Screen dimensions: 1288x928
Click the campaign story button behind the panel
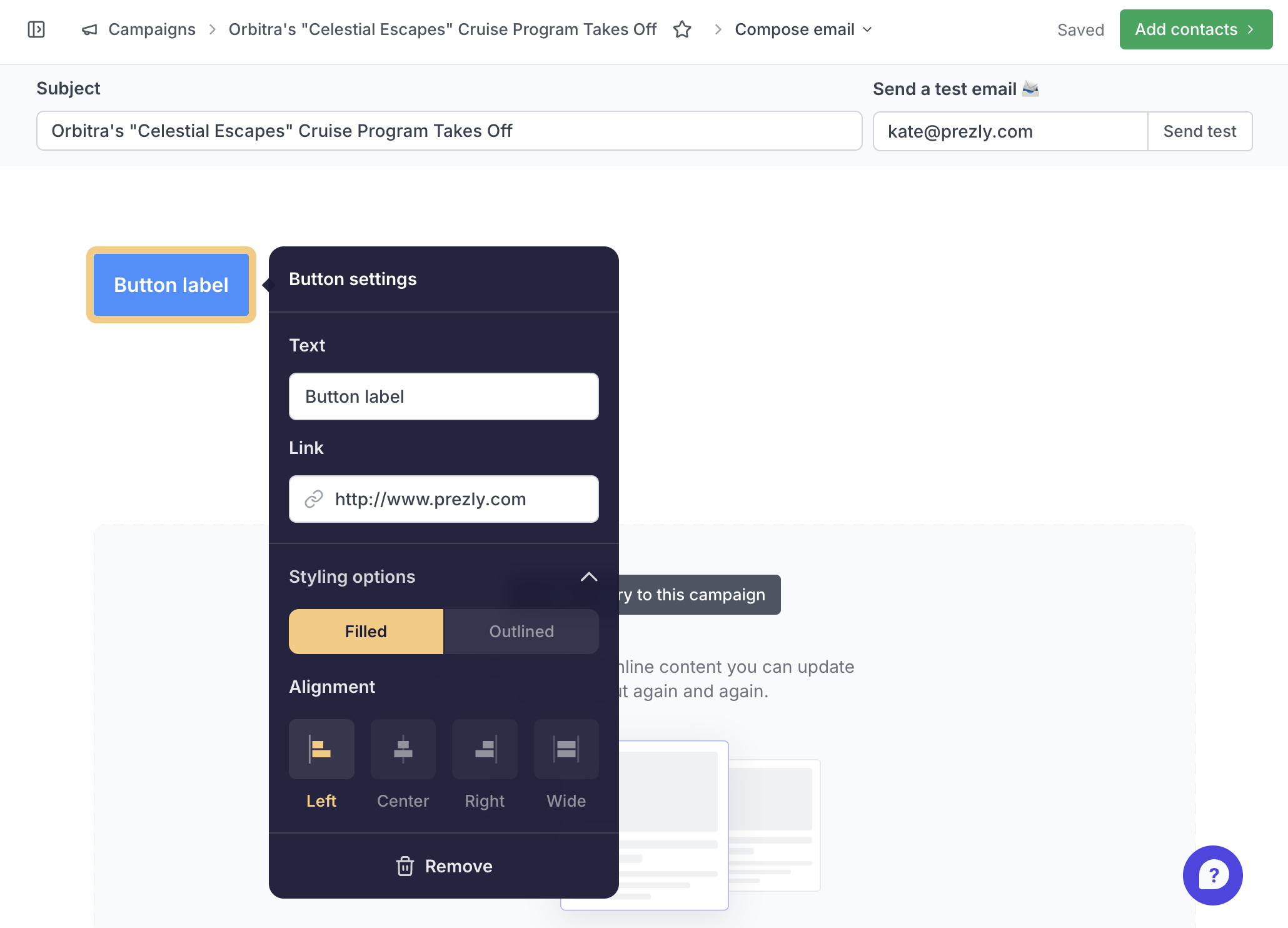click(699, 595)
